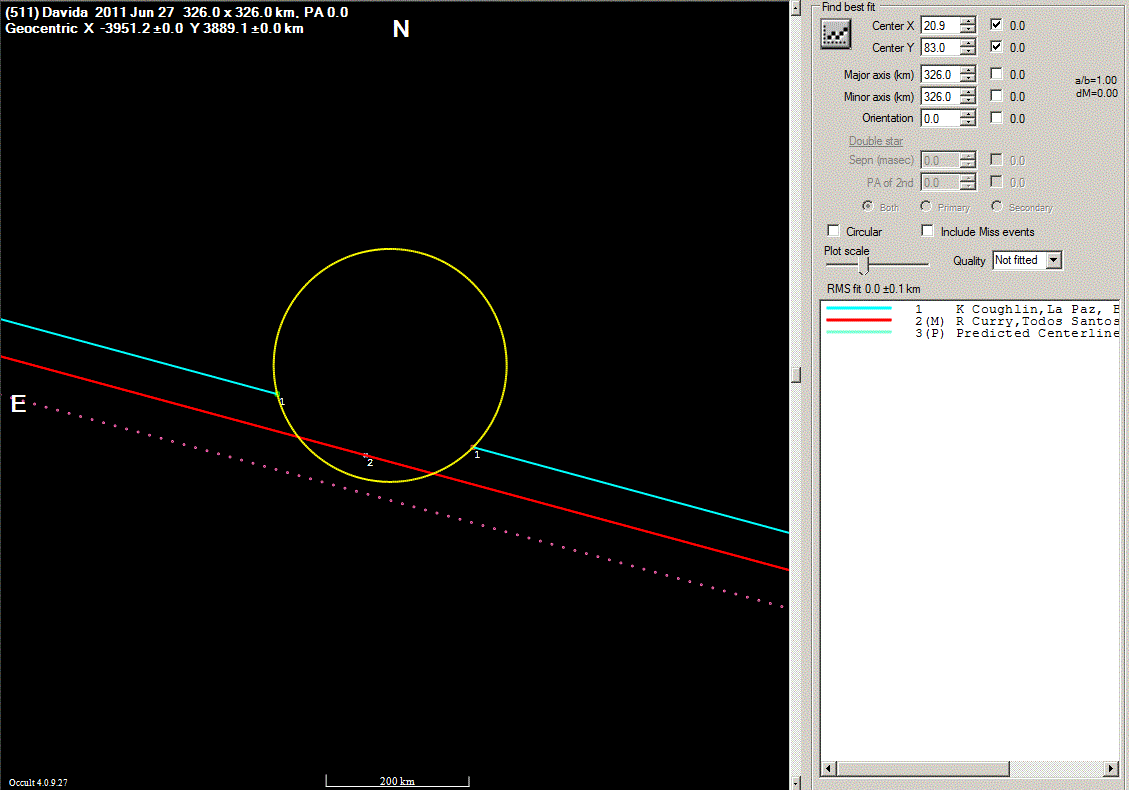Increase the Orientation value

tap(968, 114)
